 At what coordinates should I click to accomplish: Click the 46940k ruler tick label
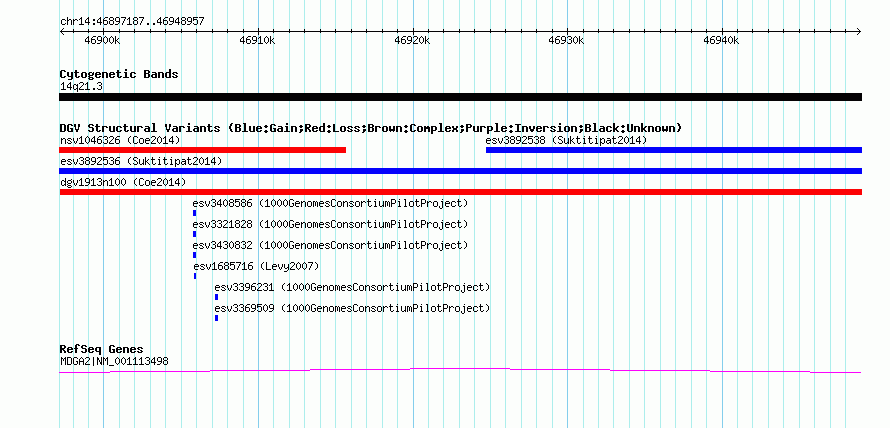pyautogui.click(x=721, y=40)
